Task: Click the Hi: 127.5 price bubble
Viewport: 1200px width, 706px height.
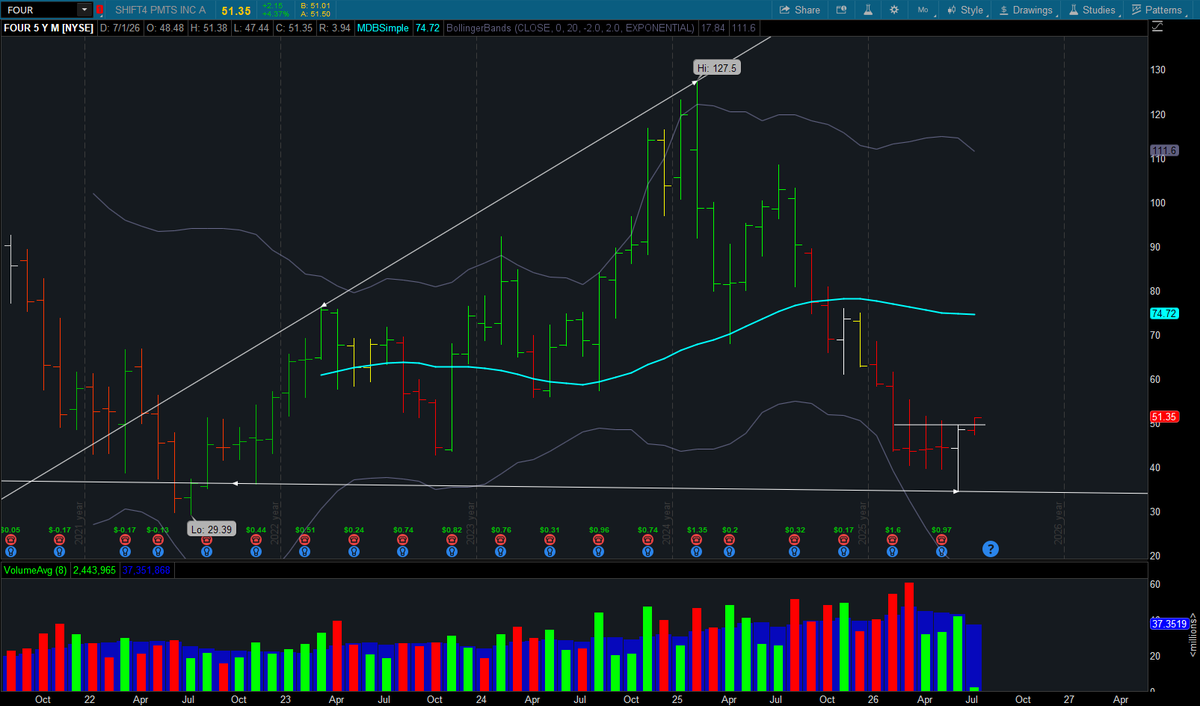Action: [x=716, y=68]
